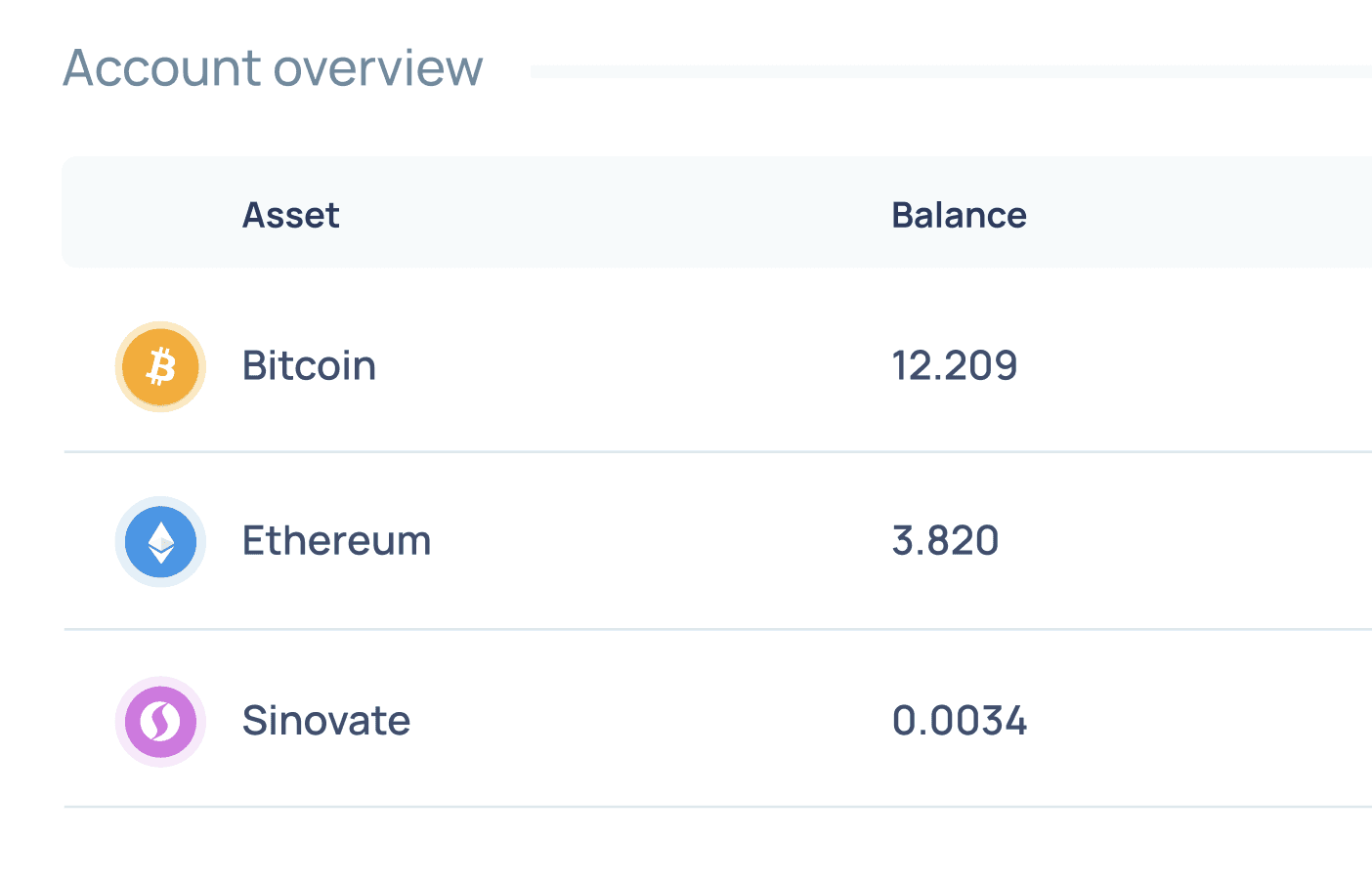Click the Sinovate balance 0.0034

[960, 721]
